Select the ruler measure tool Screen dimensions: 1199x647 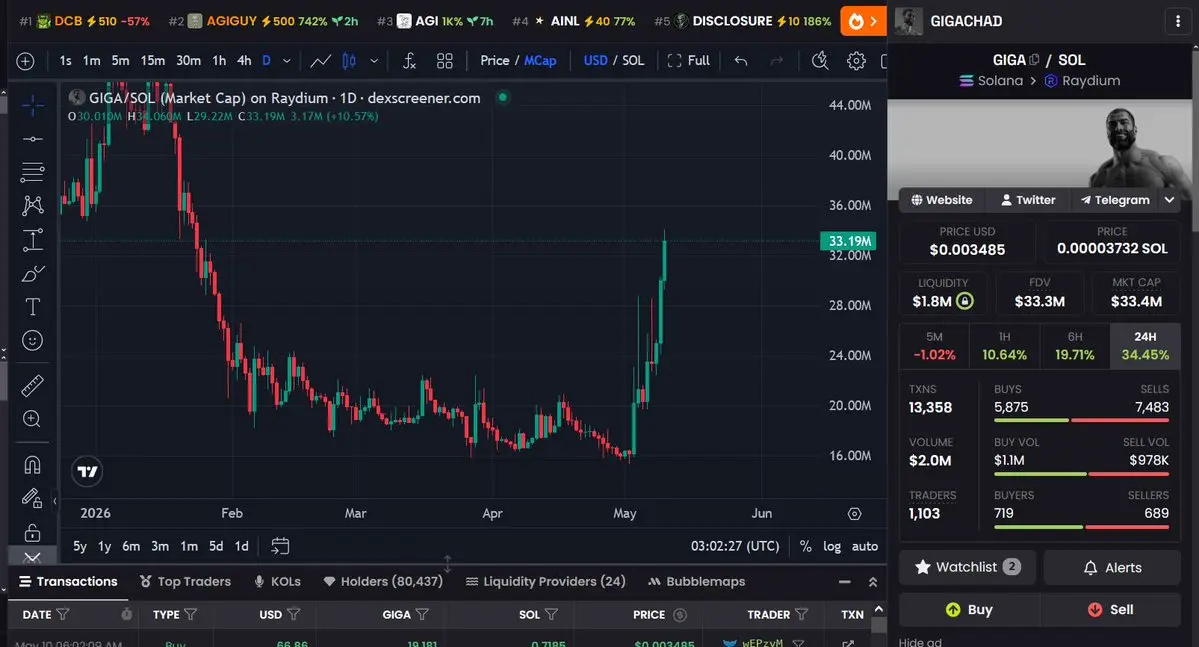click(x=32, y=385)
